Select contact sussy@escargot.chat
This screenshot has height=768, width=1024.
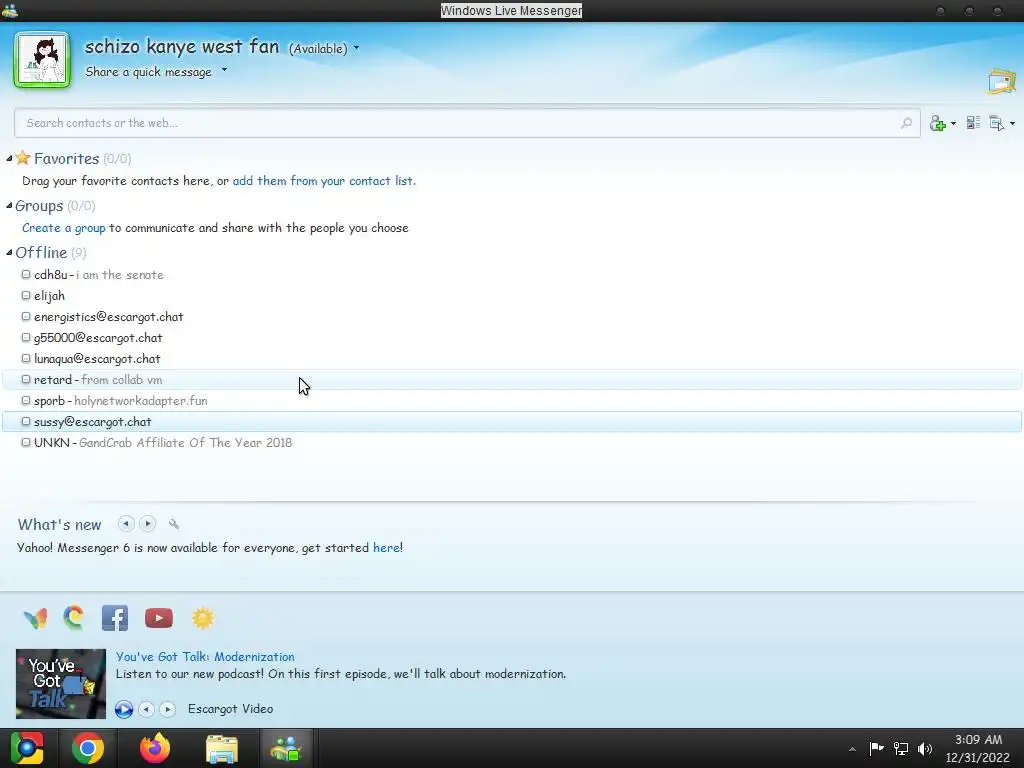click(x=512, y=421)
